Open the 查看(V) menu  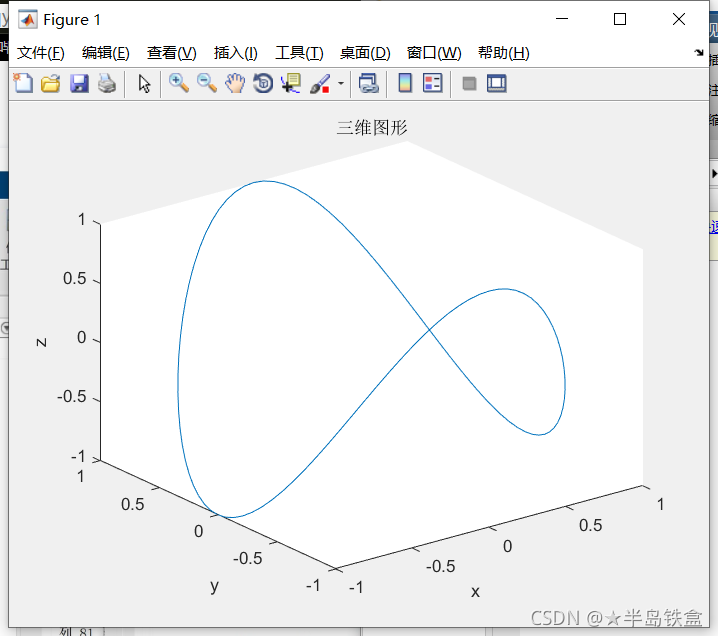click(172, 53)
